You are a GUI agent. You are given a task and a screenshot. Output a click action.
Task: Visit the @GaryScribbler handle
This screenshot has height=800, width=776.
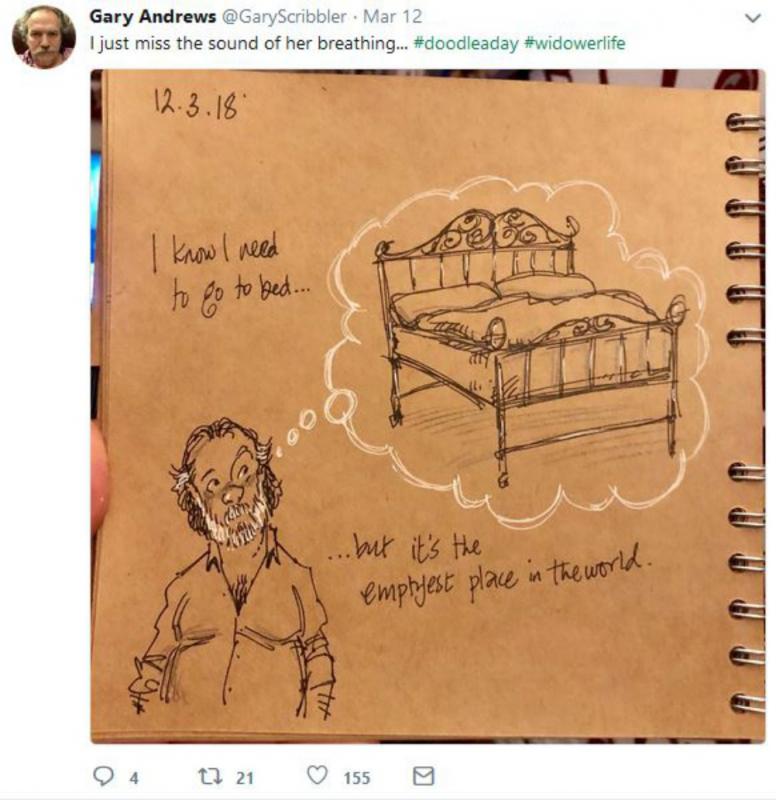click(x=284, y=17)
